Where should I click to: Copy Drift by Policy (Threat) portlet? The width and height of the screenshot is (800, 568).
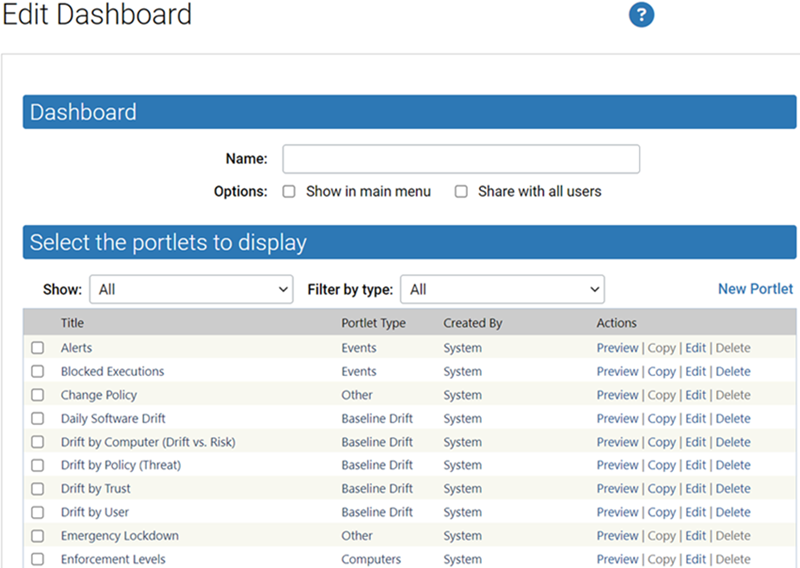click(661, 465)
